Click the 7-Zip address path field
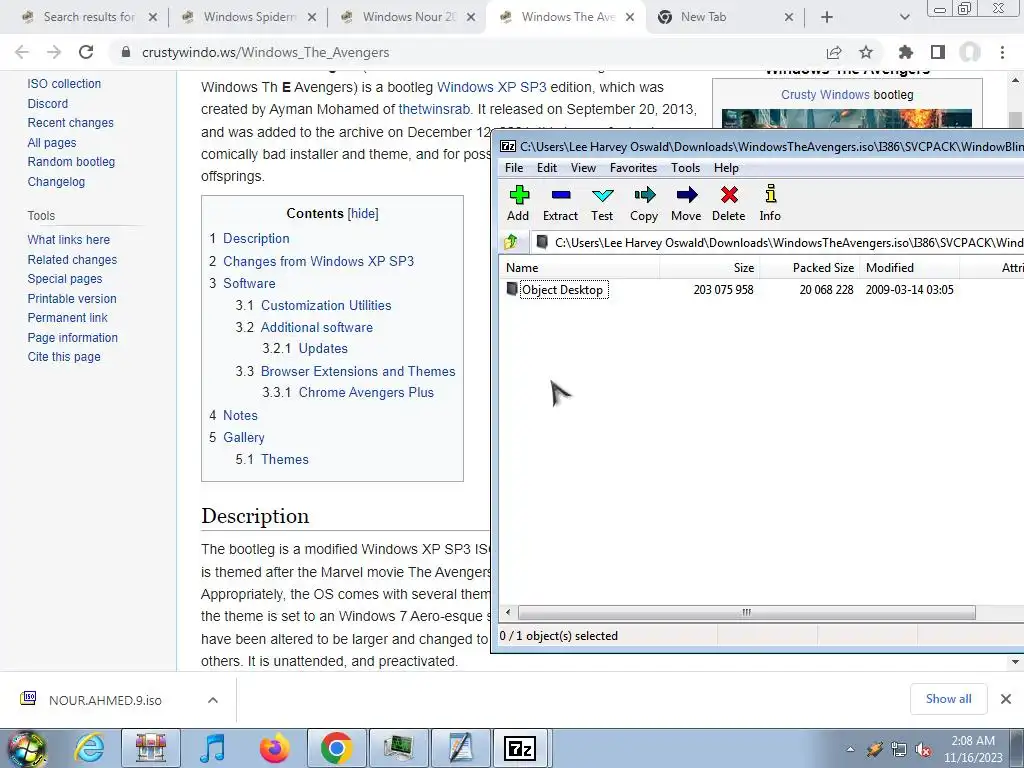The height and width of the screenshot is (768, 1024). click(x=777, y=242)
